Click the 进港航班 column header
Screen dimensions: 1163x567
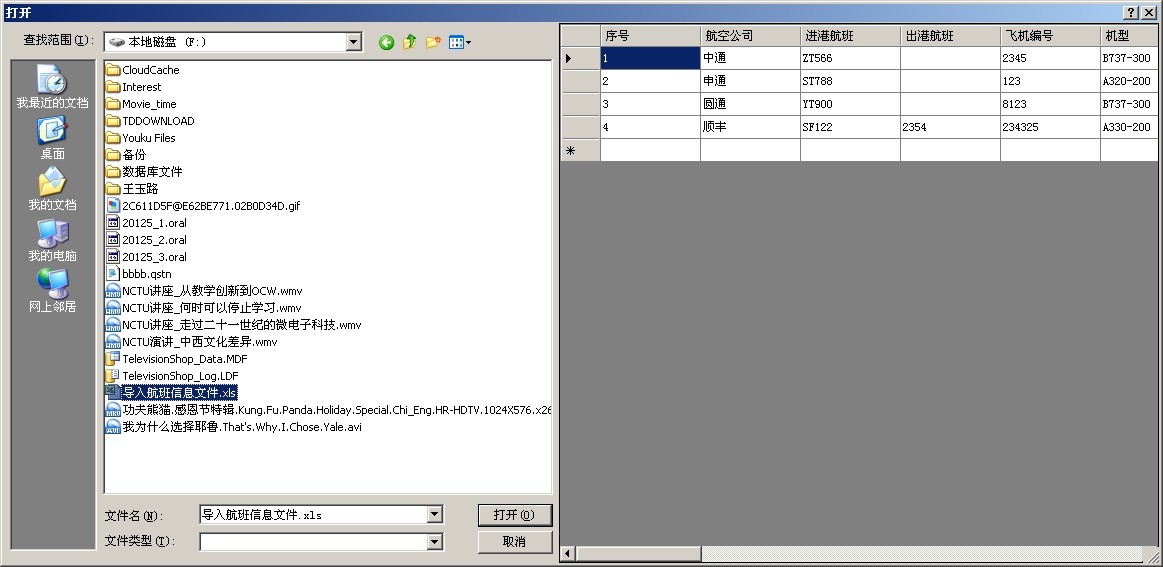[850, 36]
